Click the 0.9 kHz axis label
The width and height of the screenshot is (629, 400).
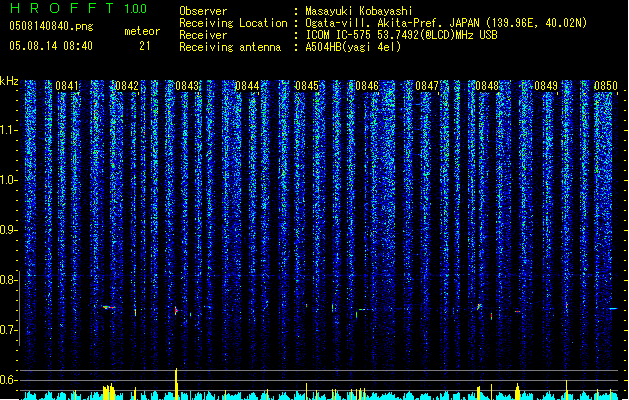pos(8,230)
